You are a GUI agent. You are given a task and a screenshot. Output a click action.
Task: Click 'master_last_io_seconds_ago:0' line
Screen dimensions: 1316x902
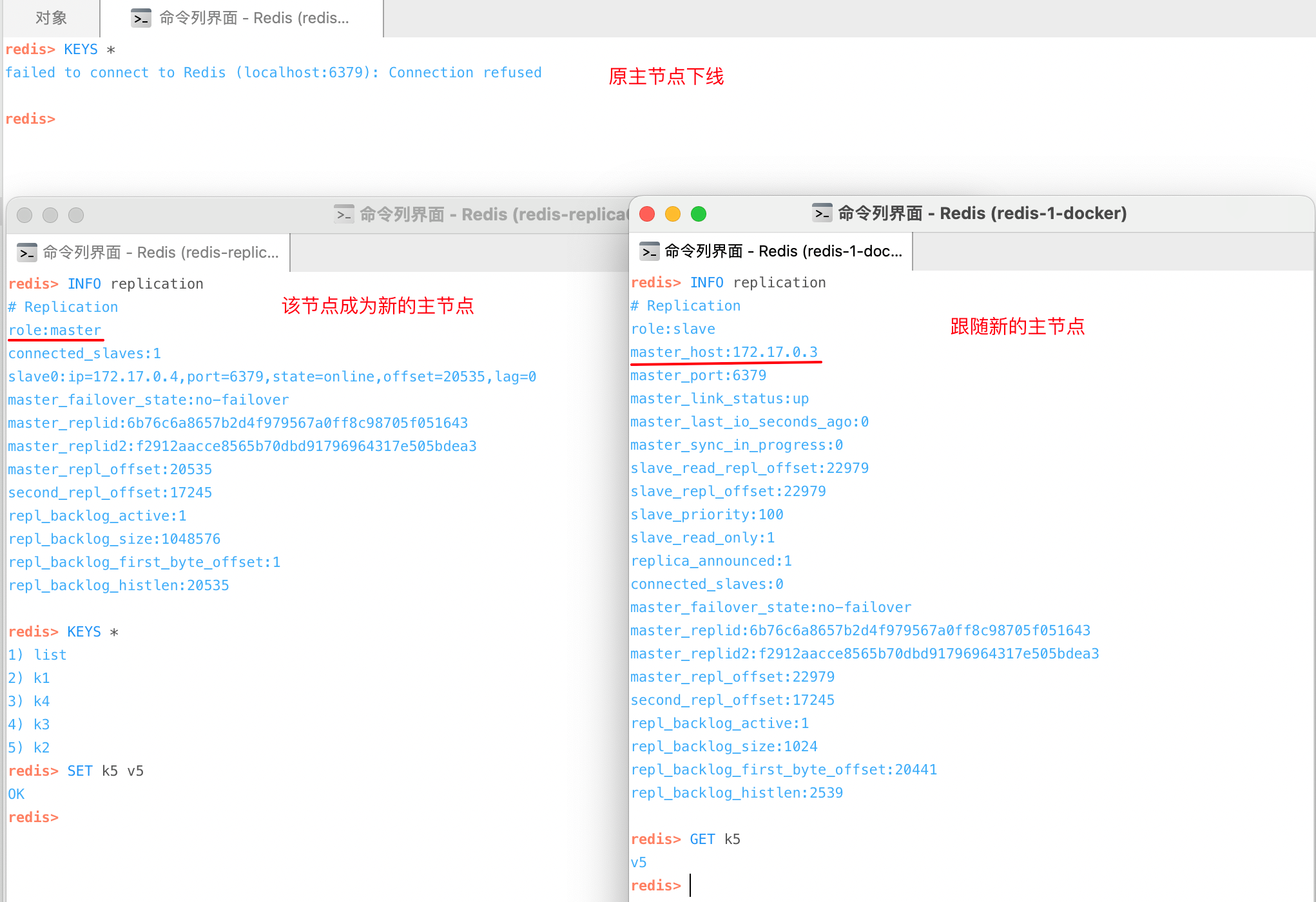click(750, 422)
